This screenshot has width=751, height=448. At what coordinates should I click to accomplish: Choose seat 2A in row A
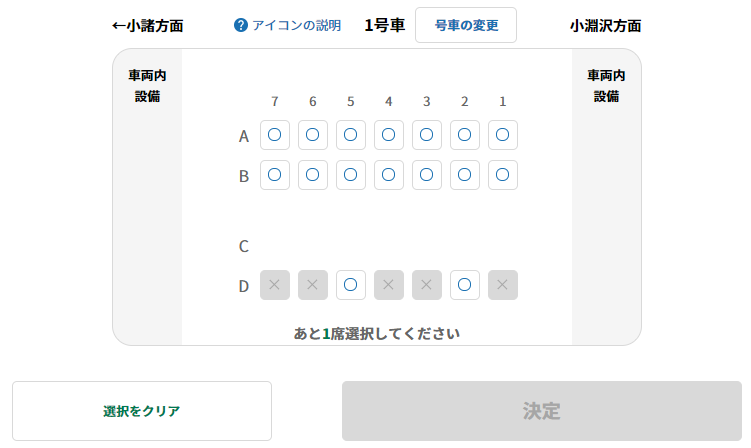pos(465,135)
